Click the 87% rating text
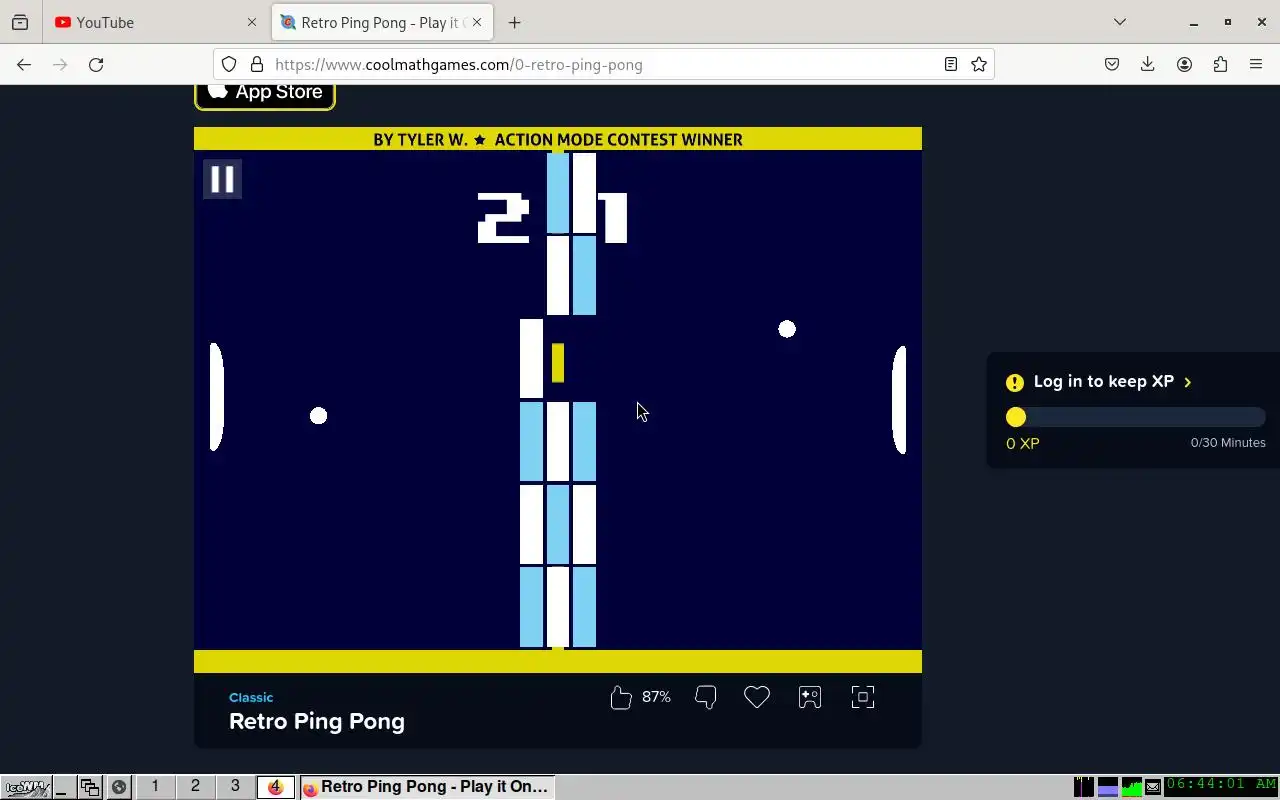The width and height of the screenshot is (1280, 800). pyautogui.click(x=656, y=697)
